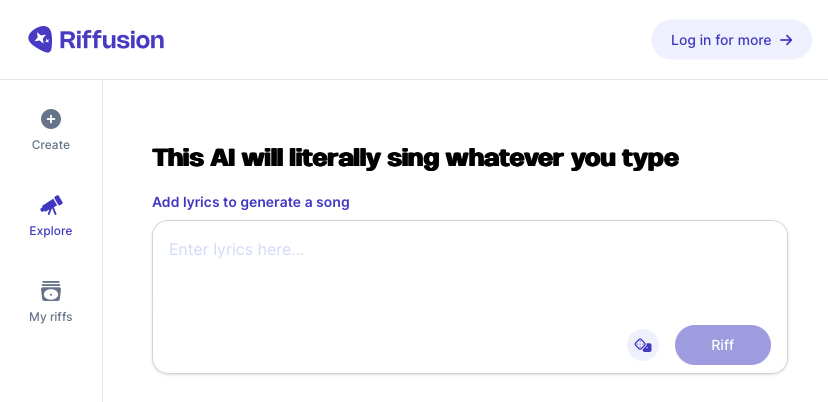Click the purple Riff button
Image resolution: width=828 pixels, height=402 pixels.
click(722, 345)
